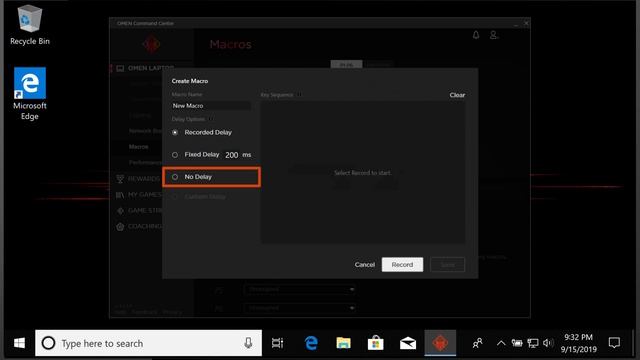Click the OMEN Command Center taskbar icon
The image size is (640, 360).
coord(440,343)
